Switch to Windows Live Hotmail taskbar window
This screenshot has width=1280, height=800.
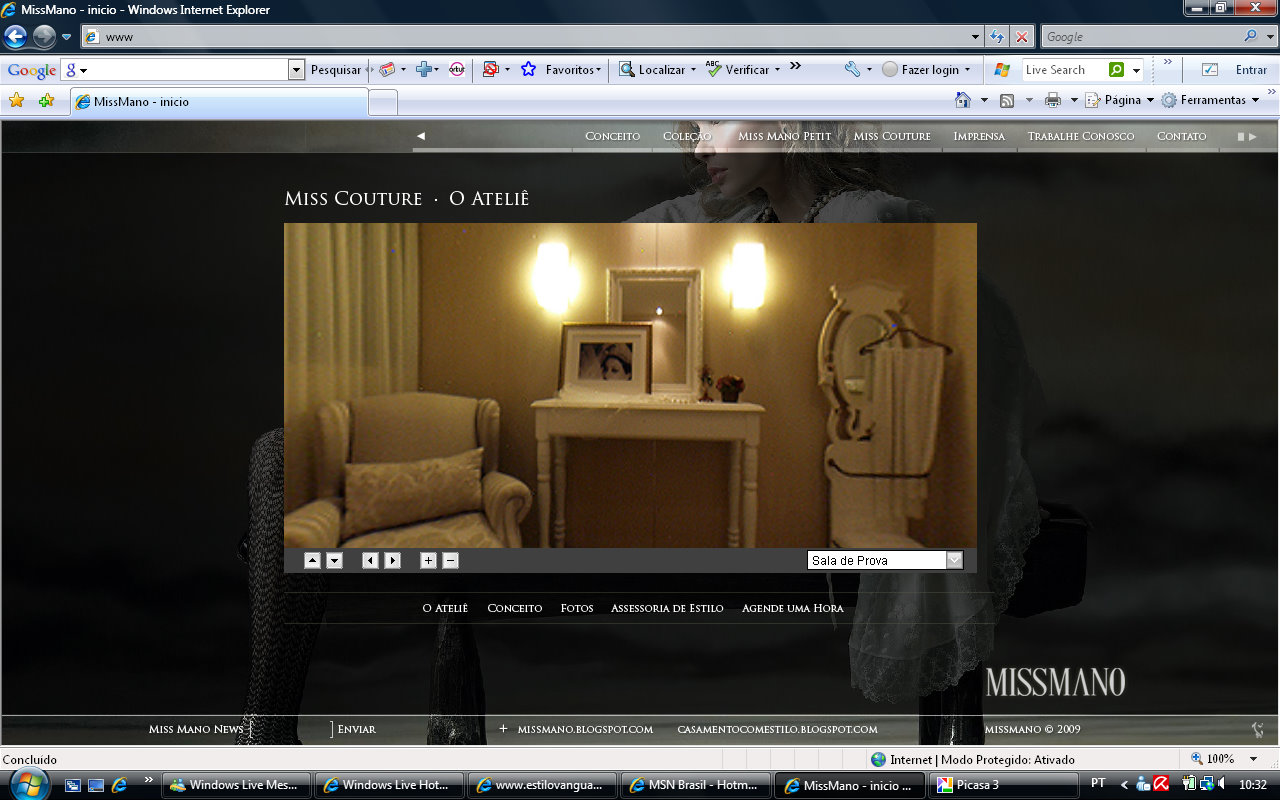tap(390, 785)
